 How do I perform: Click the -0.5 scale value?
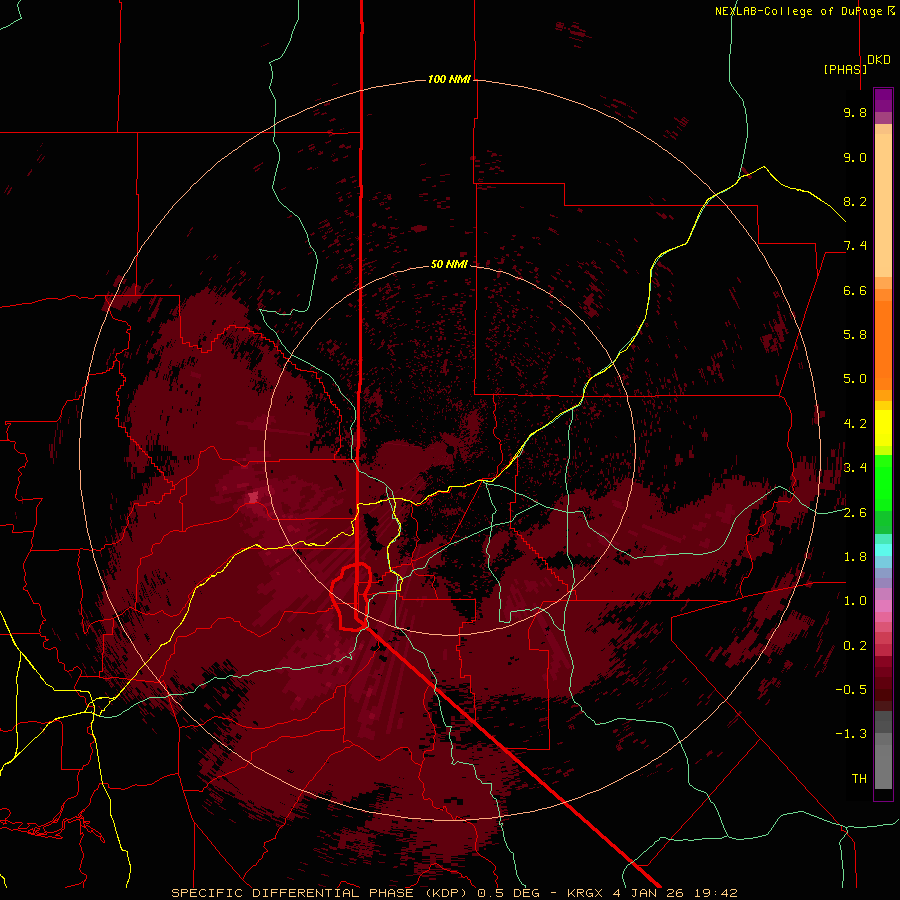(851, 689)
